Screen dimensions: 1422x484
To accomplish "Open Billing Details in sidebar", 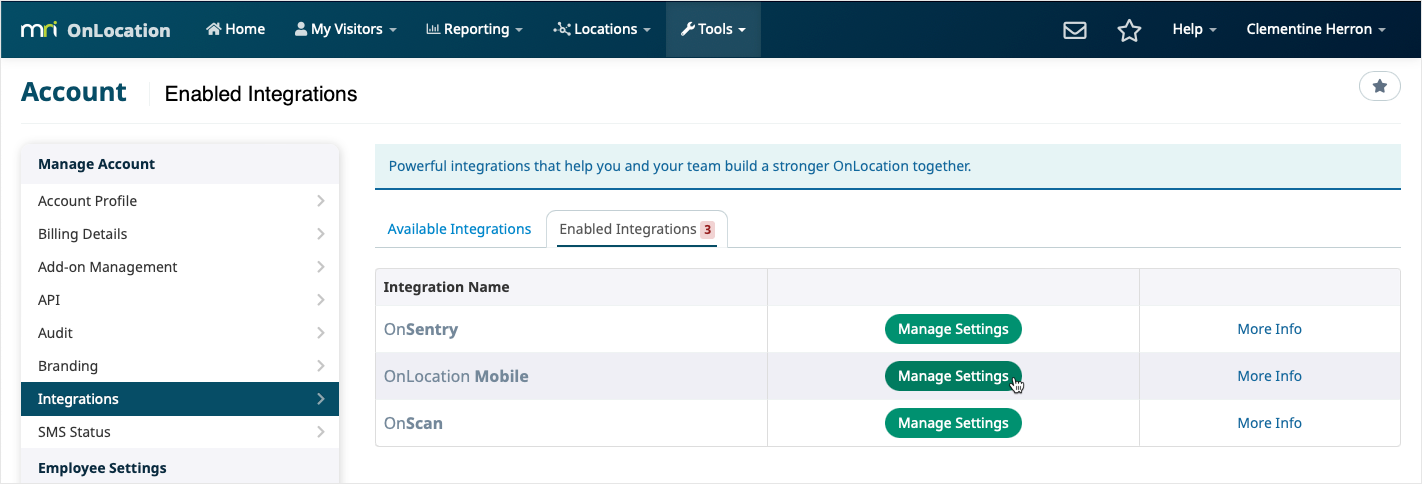I will pyautogui.click(x=180, y=234).
